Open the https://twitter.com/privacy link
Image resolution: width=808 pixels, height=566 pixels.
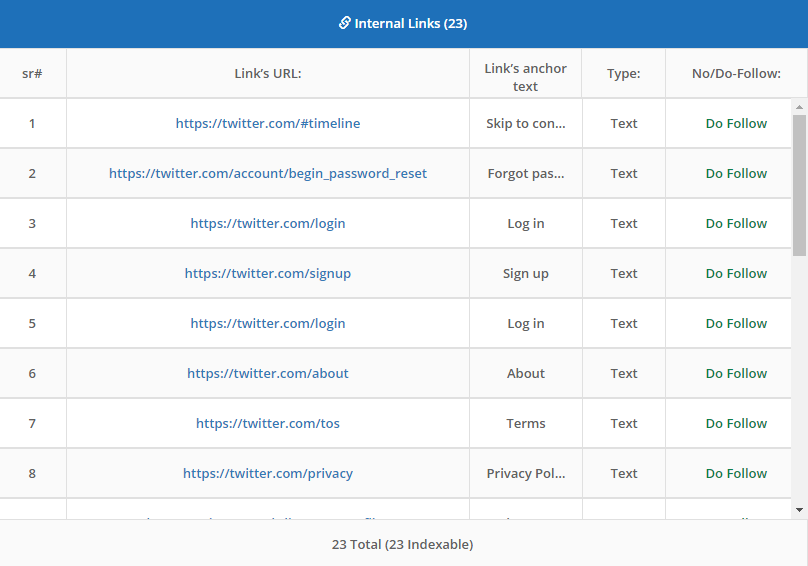(268, 473)
